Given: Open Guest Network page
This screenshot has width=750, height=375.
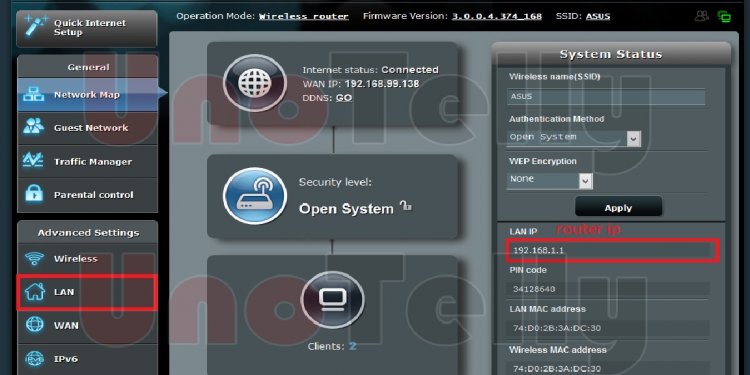Looking at the screenshot, I should tap(88, 128).
